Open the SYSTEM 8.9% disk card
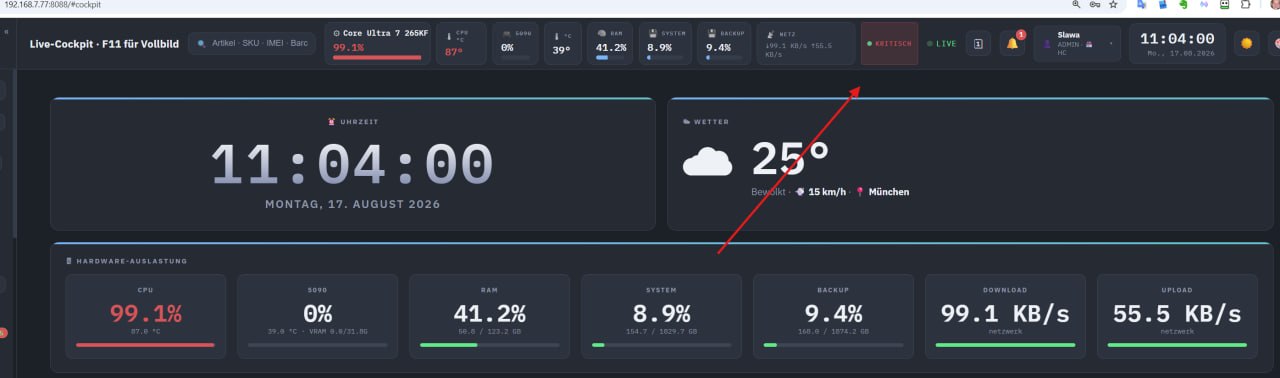The image size is (1280, 378). 661,316
